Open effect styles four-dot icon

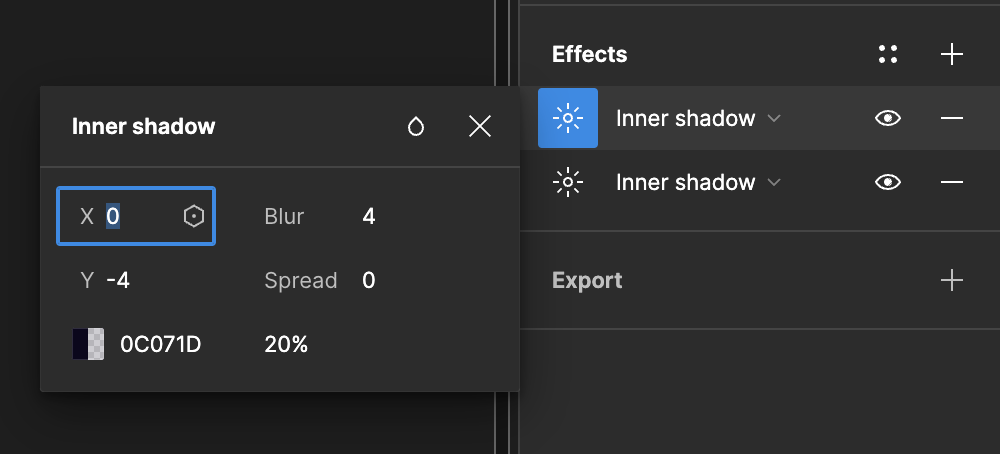point(887,54)
